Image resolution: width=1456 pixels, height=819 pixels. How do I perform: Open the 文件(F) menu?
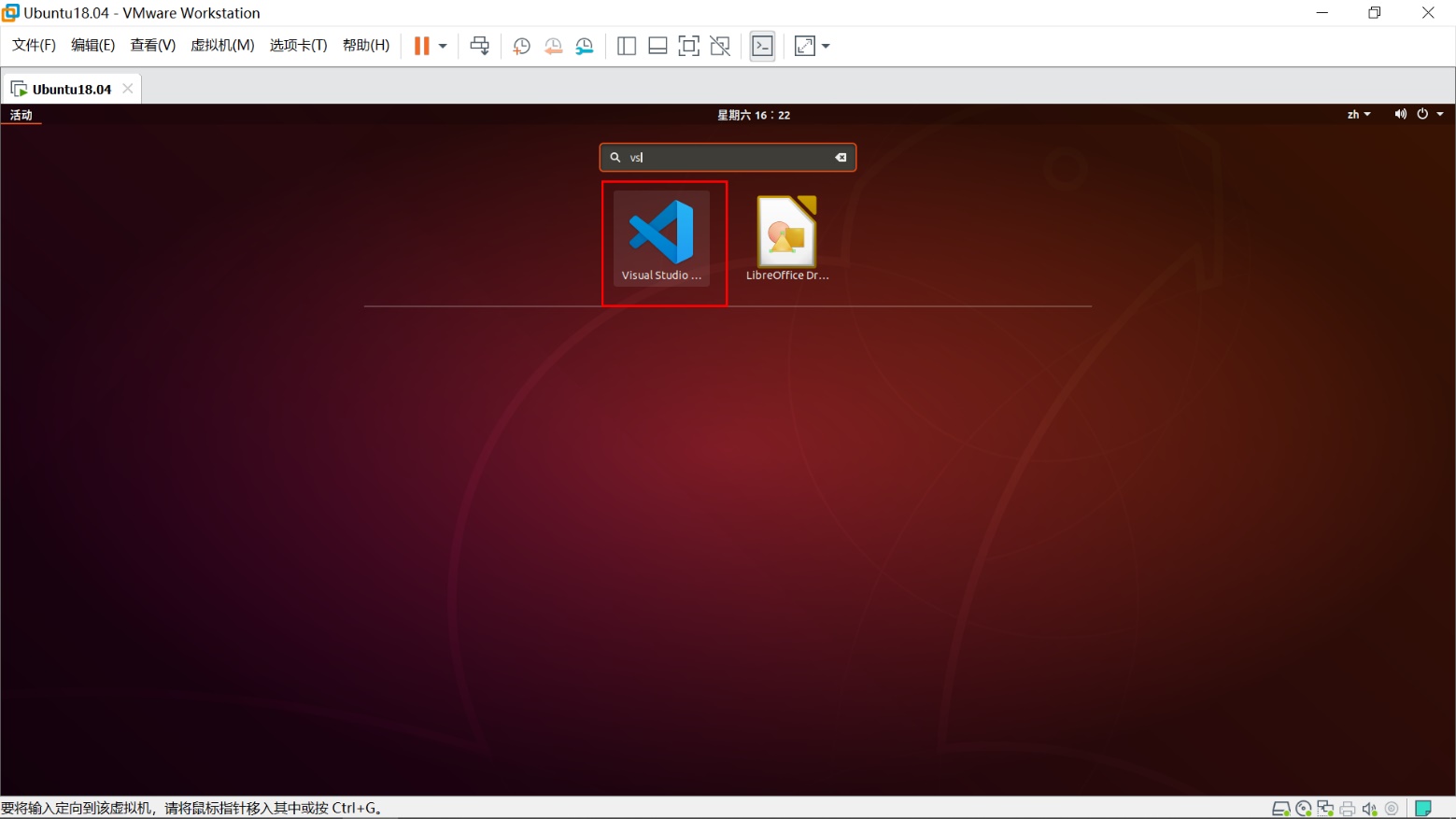coord(34,46)
